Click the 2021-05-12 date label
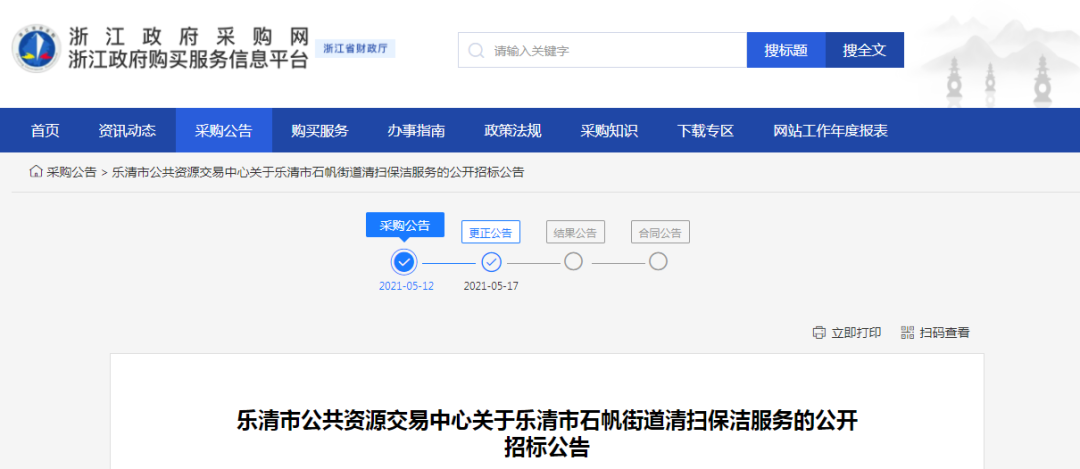Screen dimensions: 1080x469 [406, 286]
